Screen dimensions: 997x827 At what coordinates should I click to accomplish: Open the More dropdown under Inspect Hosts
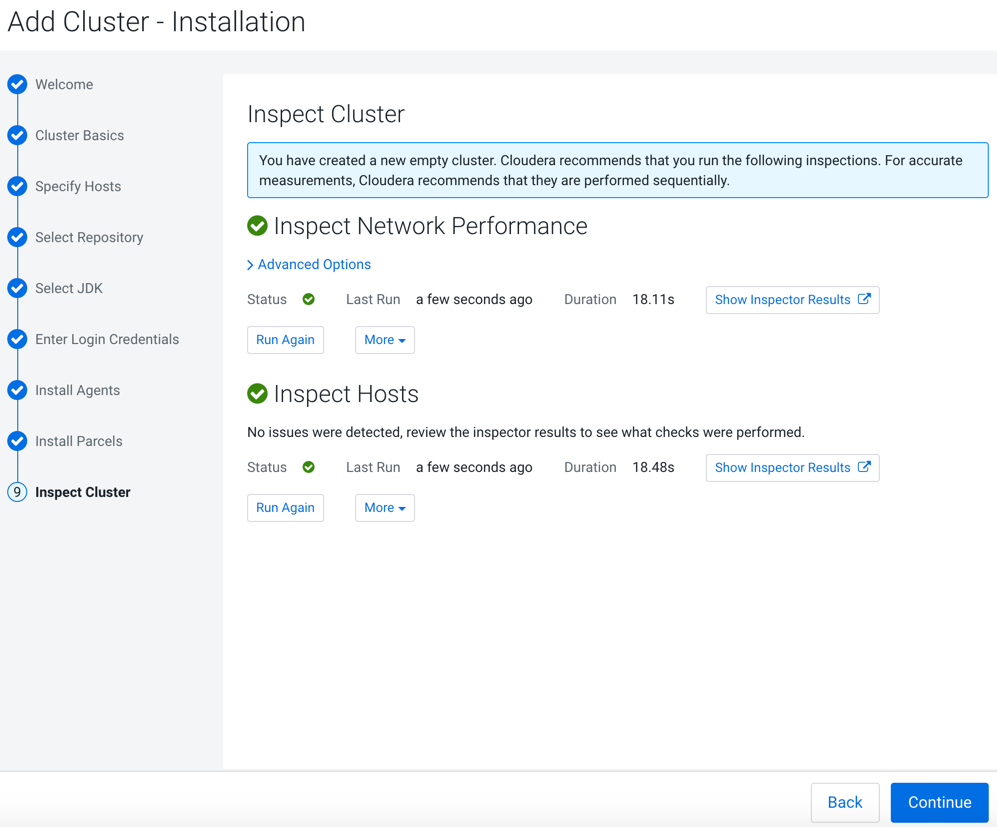pos(384,508)
